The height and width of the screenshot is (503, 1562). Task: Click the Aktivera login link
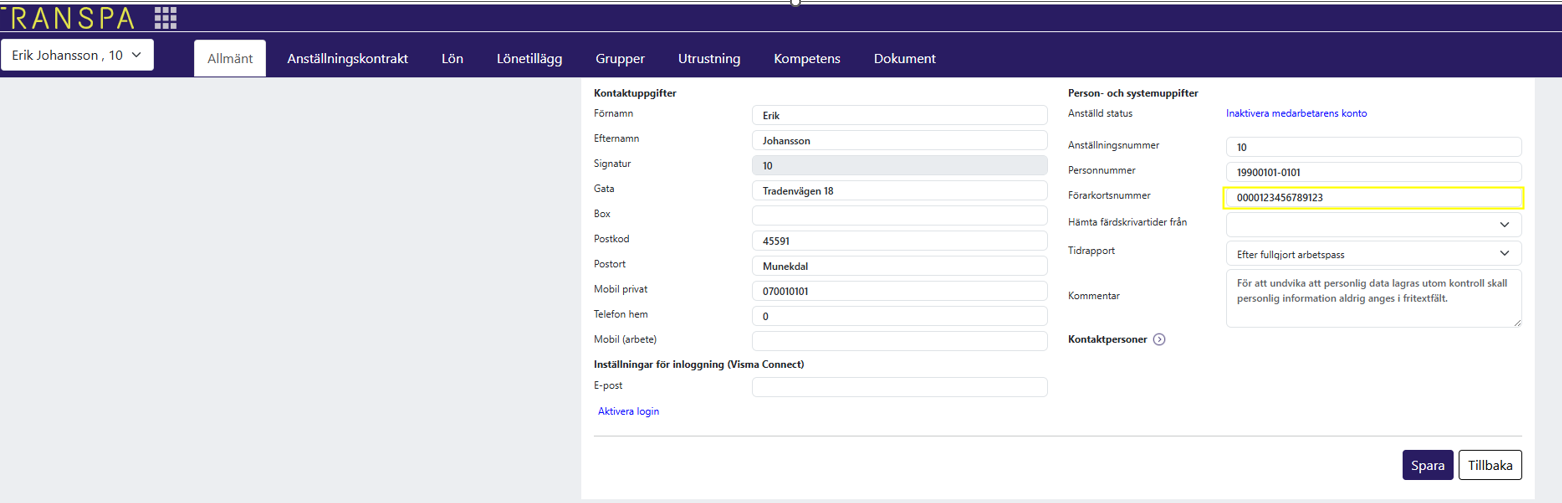(628, 412)
